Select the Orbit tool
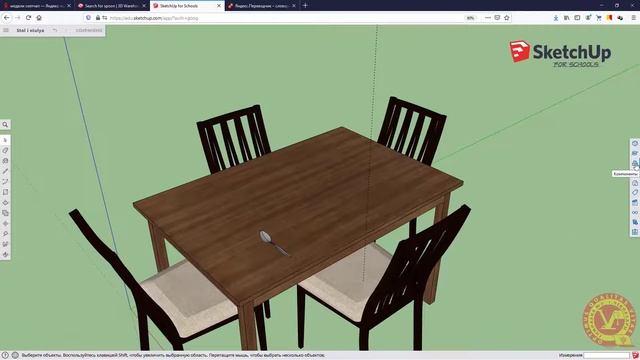This screenshot has height=360, width=640. point(5,254)
